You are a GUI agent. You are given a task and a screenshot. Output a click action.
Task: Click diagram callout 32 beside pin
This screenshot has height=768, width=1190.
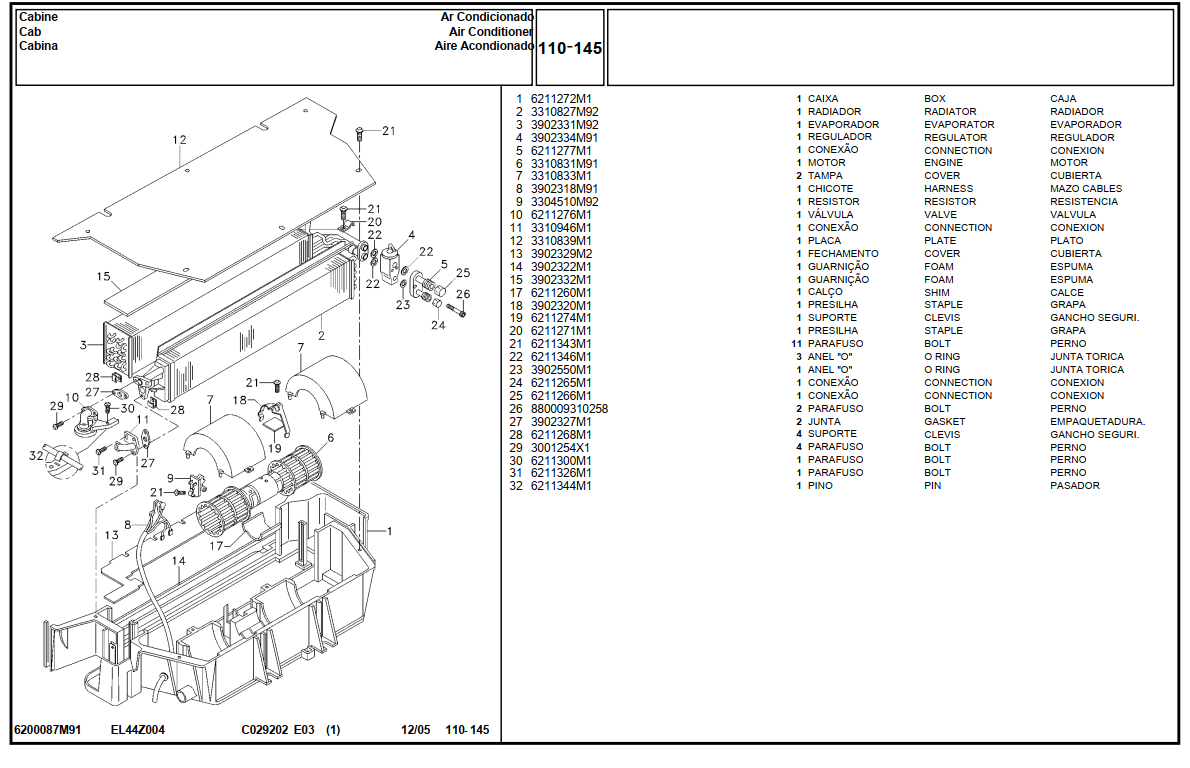[36, 456]
